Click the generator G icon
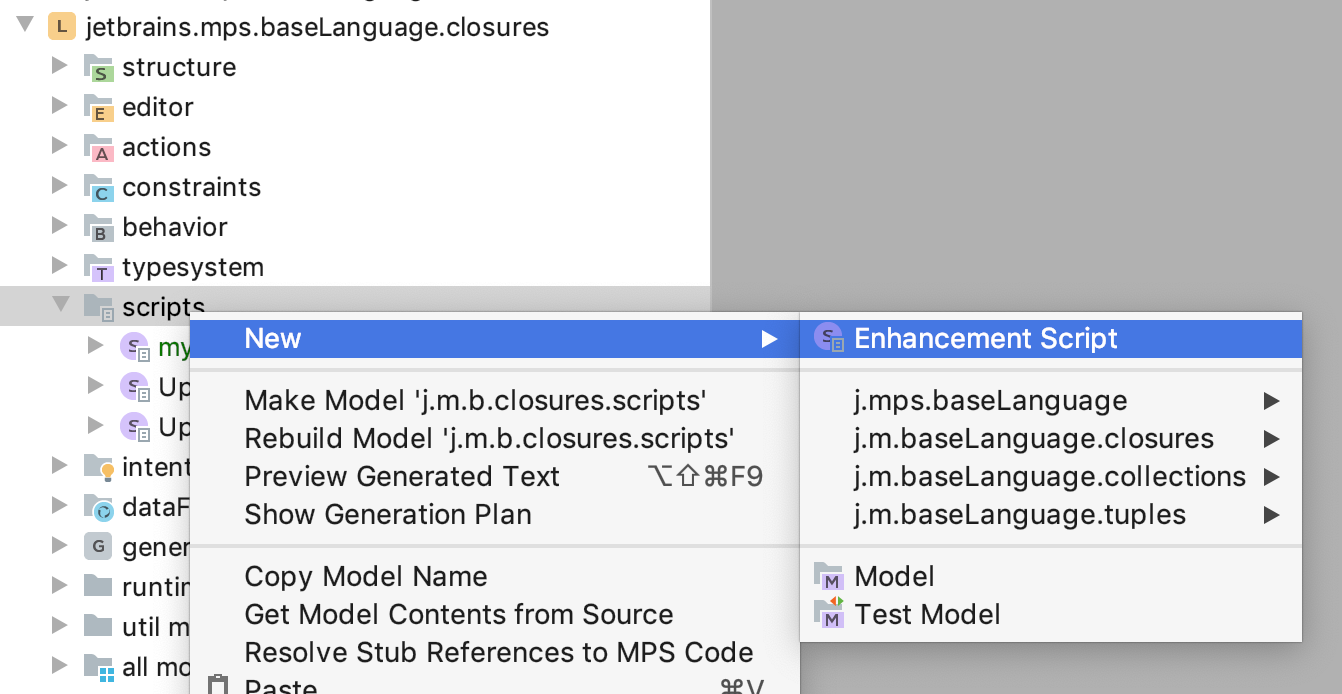The width and height of the screenshot is (1342, 694). click(x=101, y=547)
